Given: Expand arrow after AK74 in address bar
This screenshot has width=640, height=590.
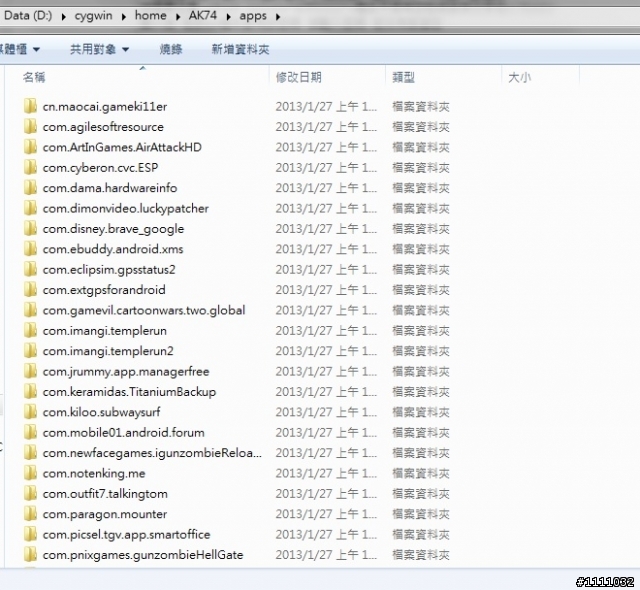Looking at the screenshot, I should pos(228,17).
